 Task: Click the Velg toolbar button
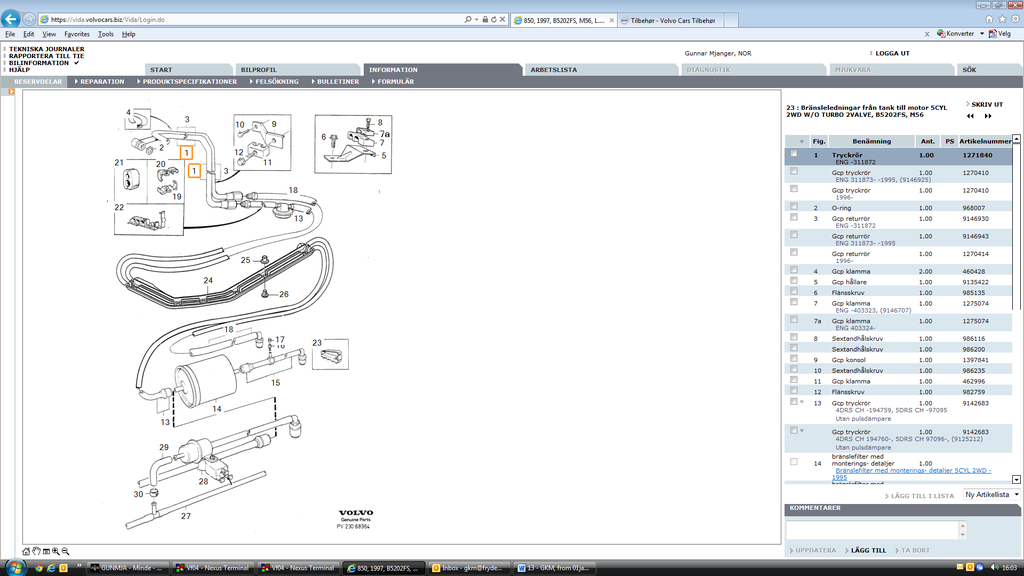coord(999,34)
